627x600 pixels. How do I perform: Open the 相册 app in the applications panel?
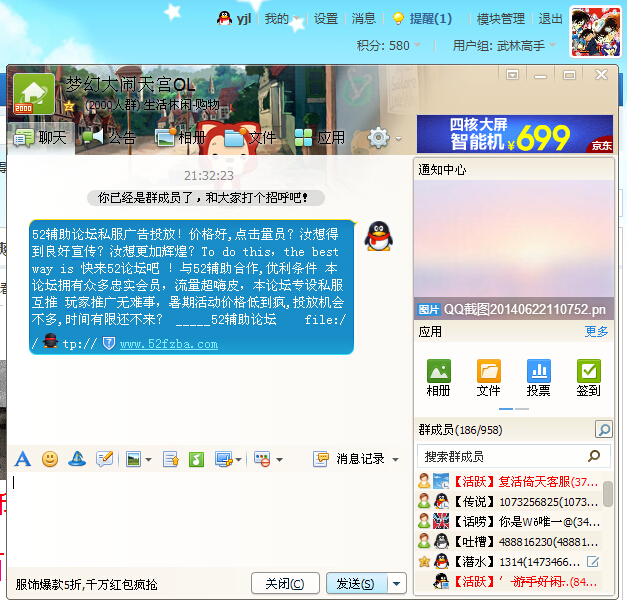(x=439, y=378)
